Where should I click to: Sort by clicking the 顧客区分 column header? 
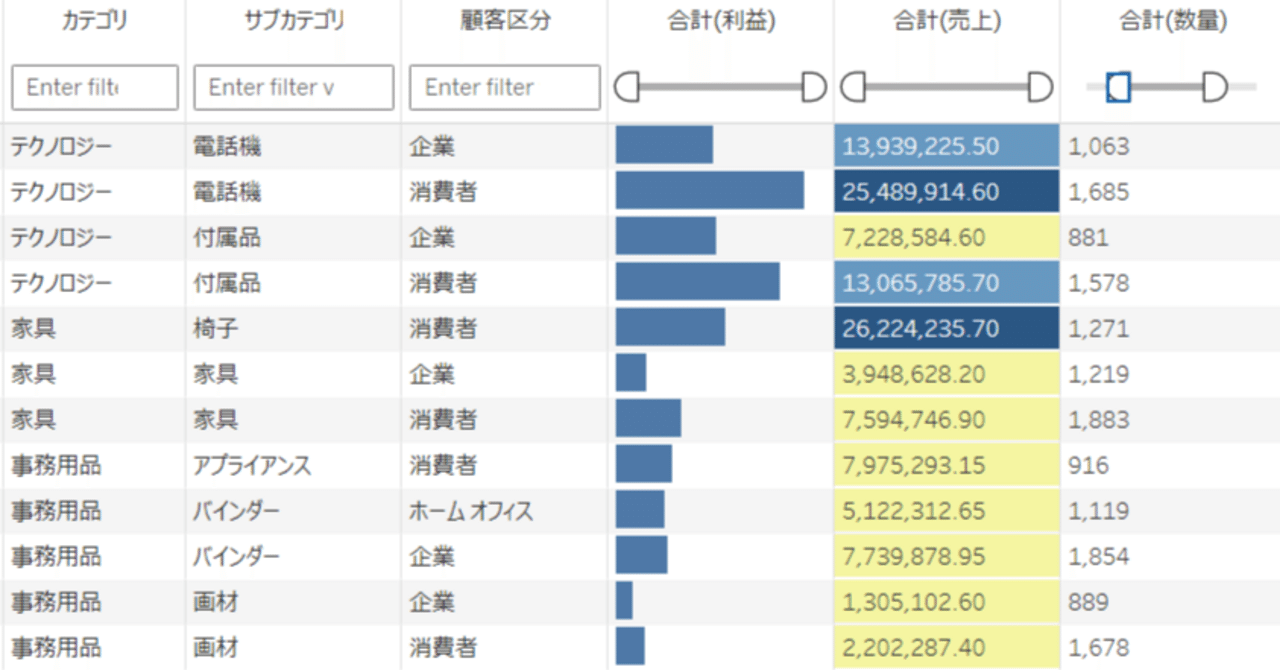tap(503, 20)
